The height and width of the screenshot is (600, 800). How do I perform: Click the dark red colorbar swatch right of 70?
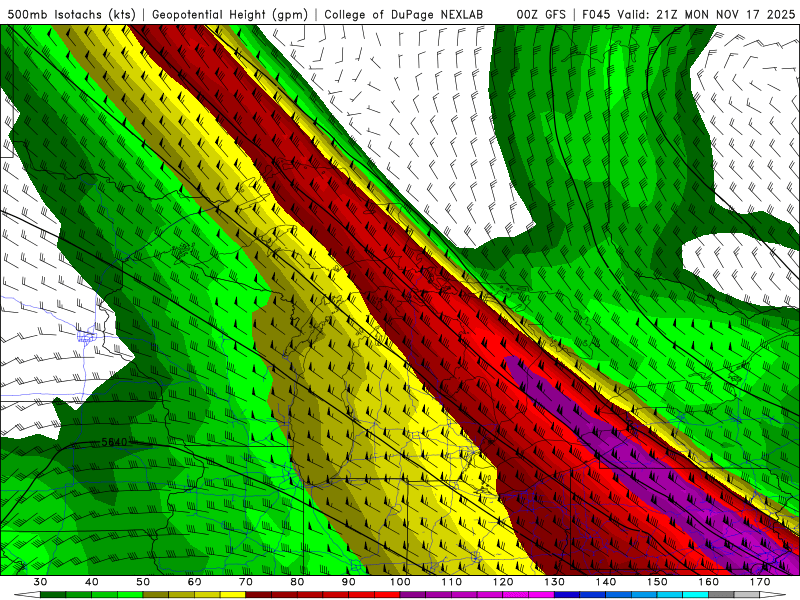259,595
